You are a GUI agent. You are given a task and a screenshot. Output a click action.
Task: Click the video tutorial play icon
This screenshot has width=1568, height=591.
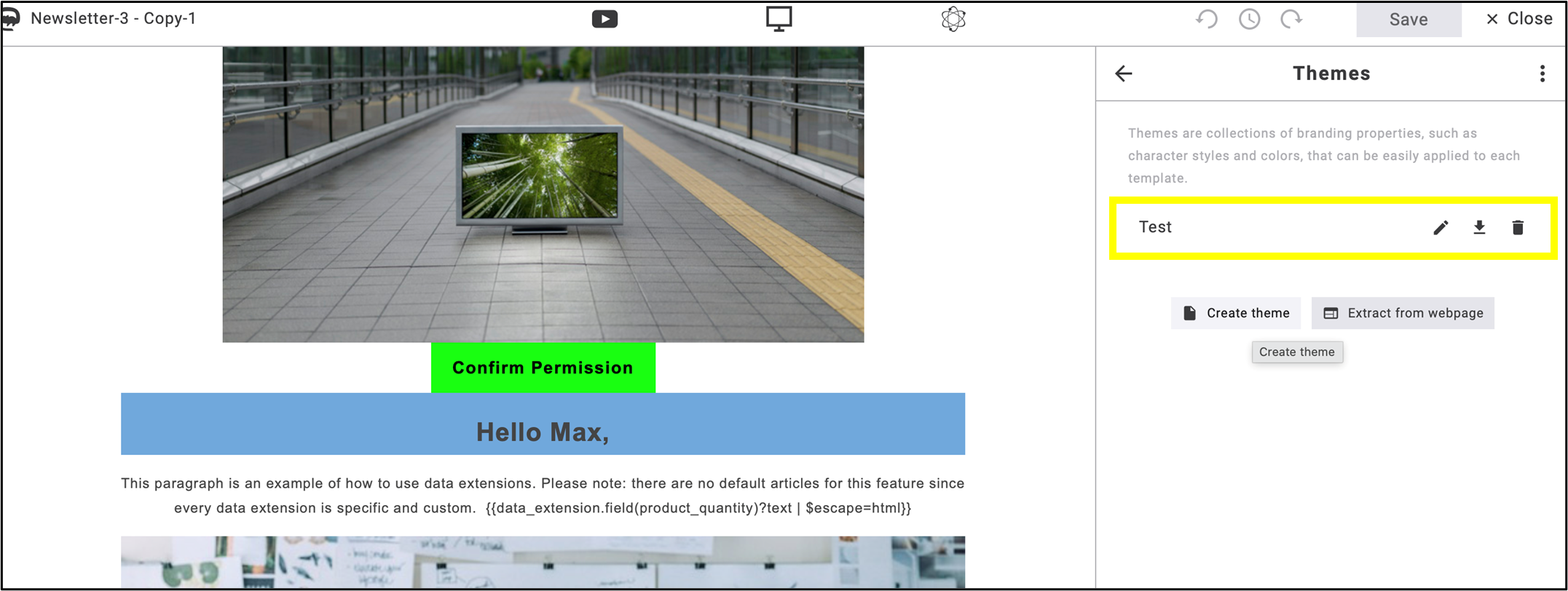click(604, 19)
